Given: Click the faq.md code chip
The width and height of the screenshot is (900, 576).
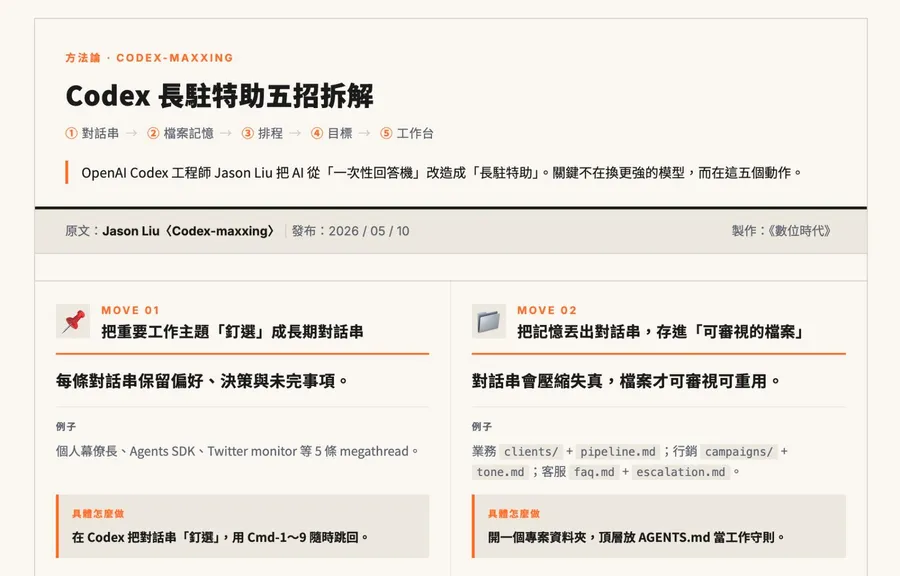Looking at the screenshot, I should [x=594, y=472].
